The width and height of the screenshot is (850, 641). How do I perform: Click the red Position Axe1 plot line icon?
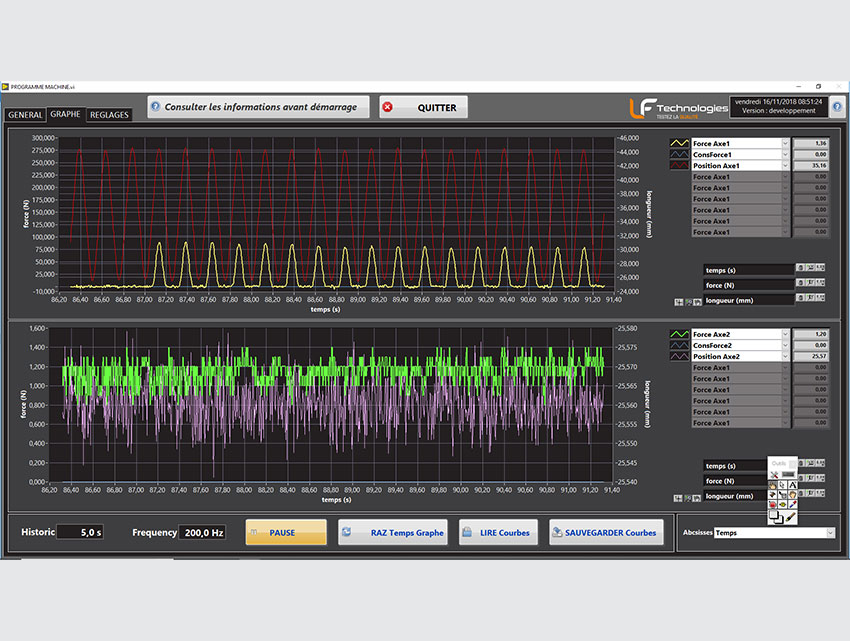tap(679, 166)
